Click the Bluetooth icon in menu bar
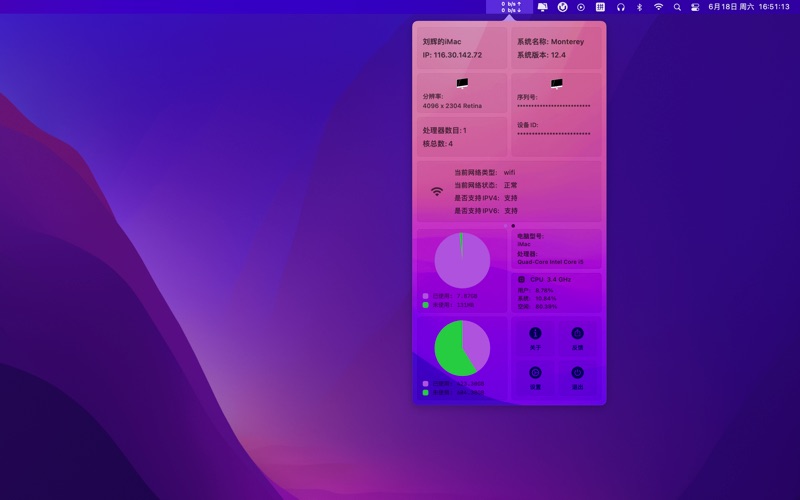The width and height of the screenshot is (800, 500). (x=640, y=7)
